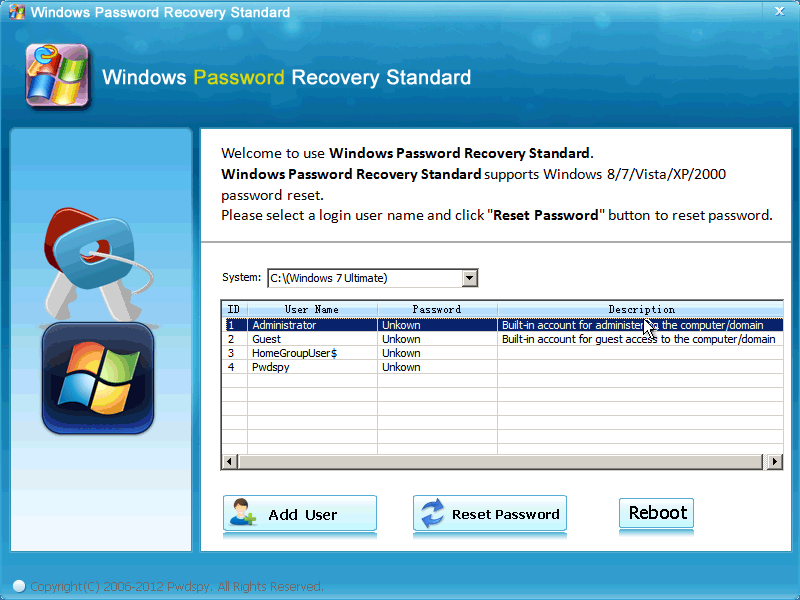Click the Password column header

point(437,309)
